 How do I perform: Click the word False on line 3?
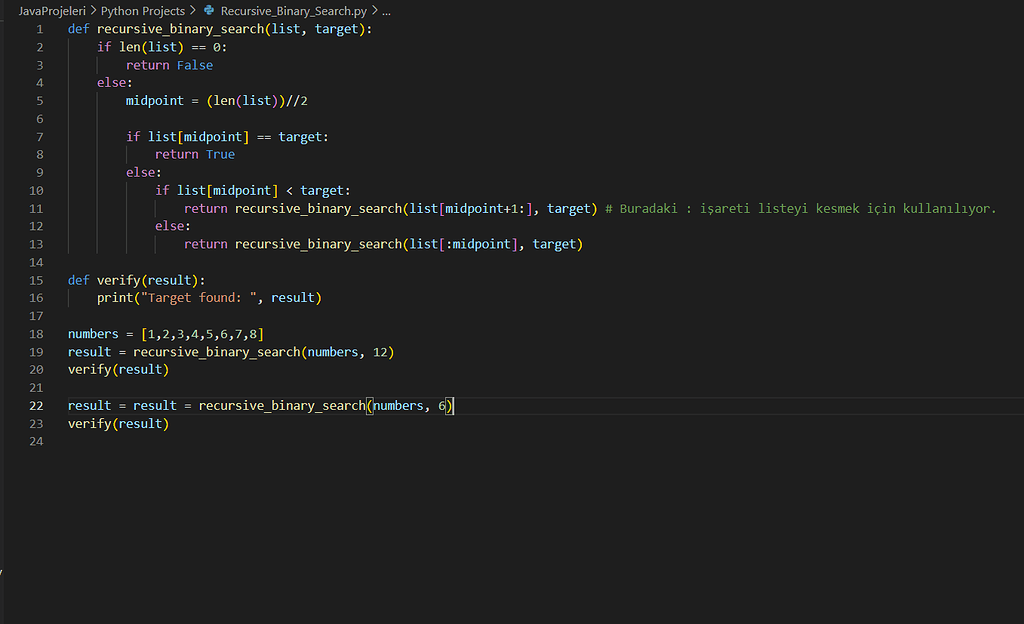coord(194,64)
